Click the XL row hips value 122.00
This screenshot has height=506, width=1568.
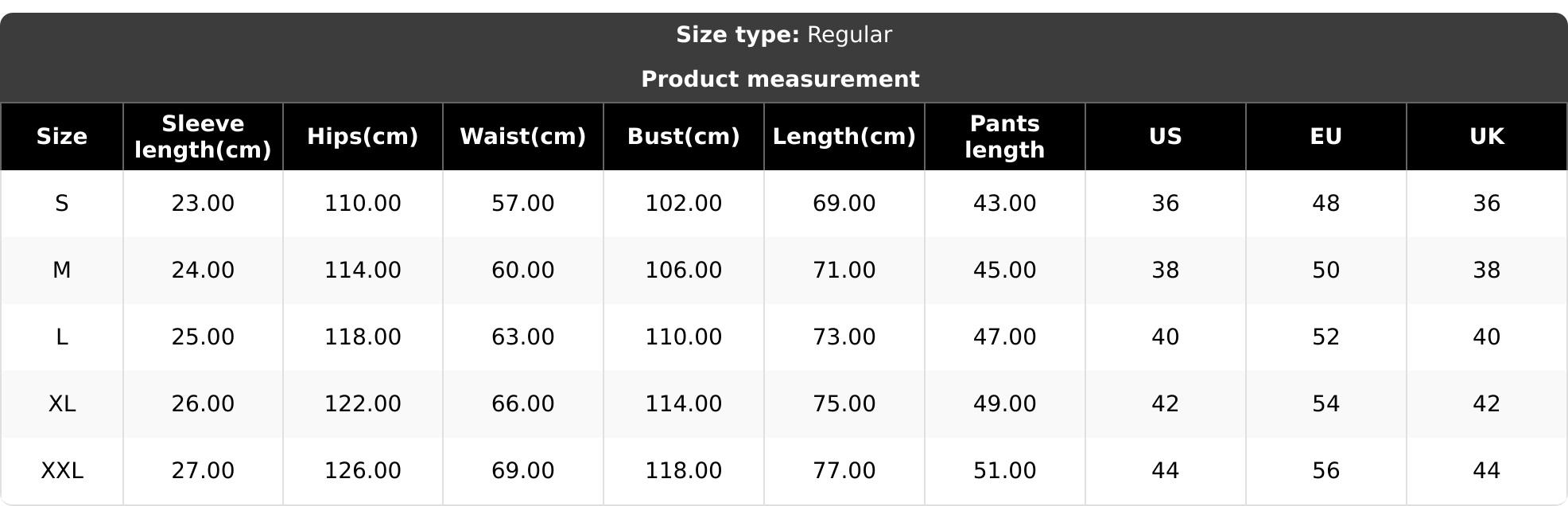pos(363,404)
